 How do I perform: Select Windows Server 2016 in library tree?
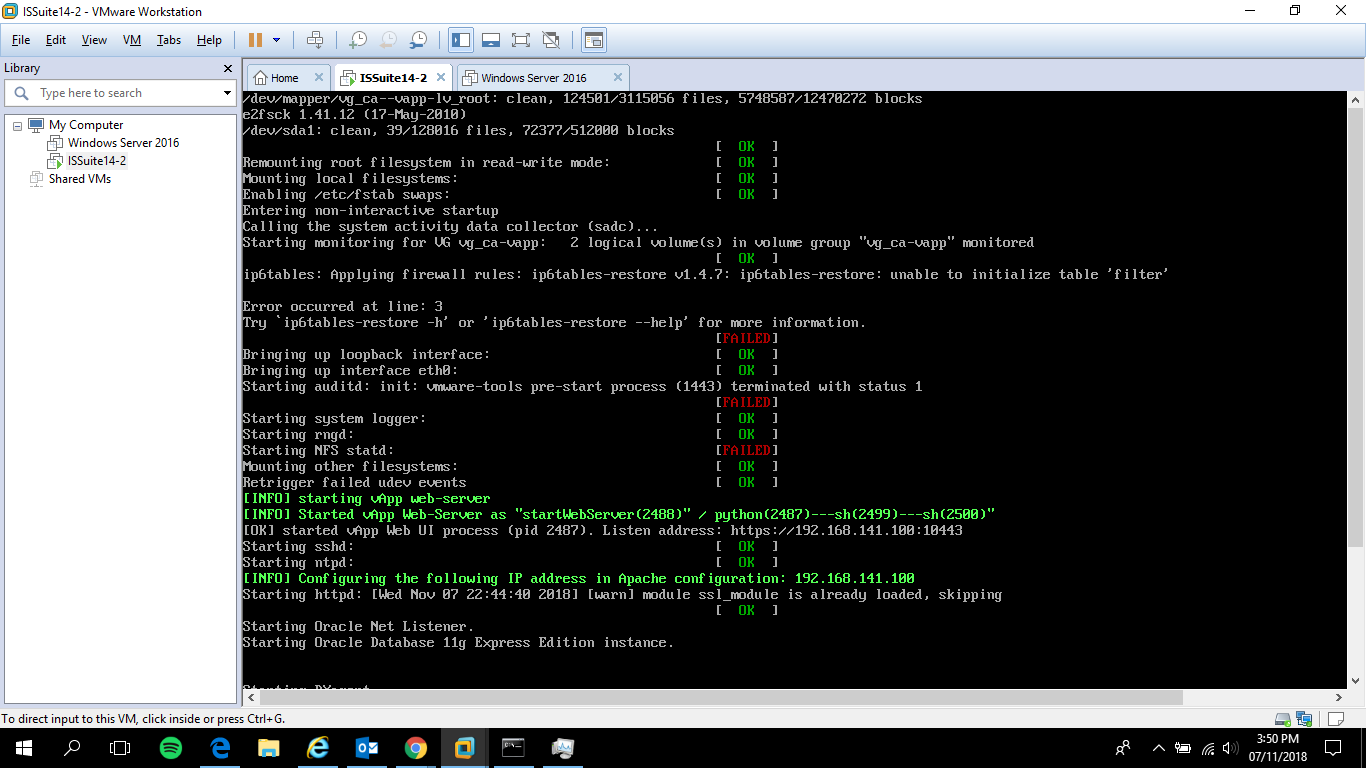[123, 143]
